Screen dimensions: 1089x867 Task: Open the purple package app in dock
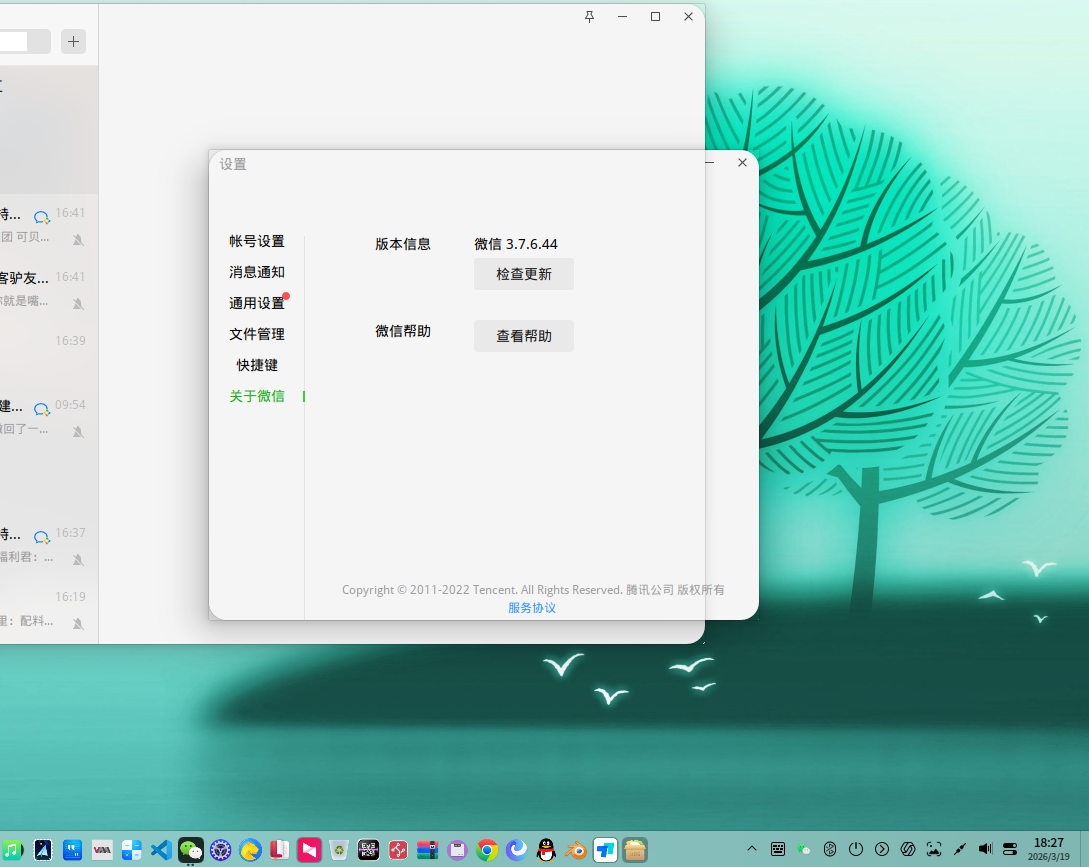click(458, 850)
